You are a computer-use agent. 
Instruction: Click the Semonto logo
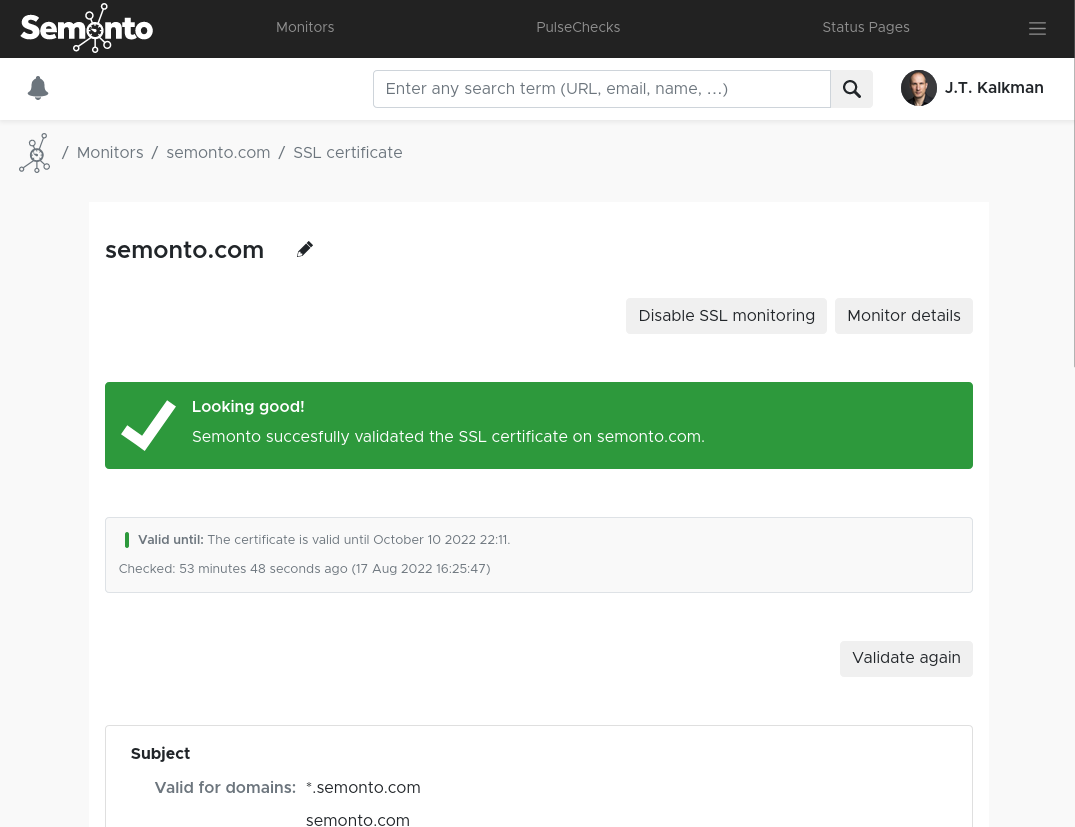pyautogui.click(x=86, y=28)
